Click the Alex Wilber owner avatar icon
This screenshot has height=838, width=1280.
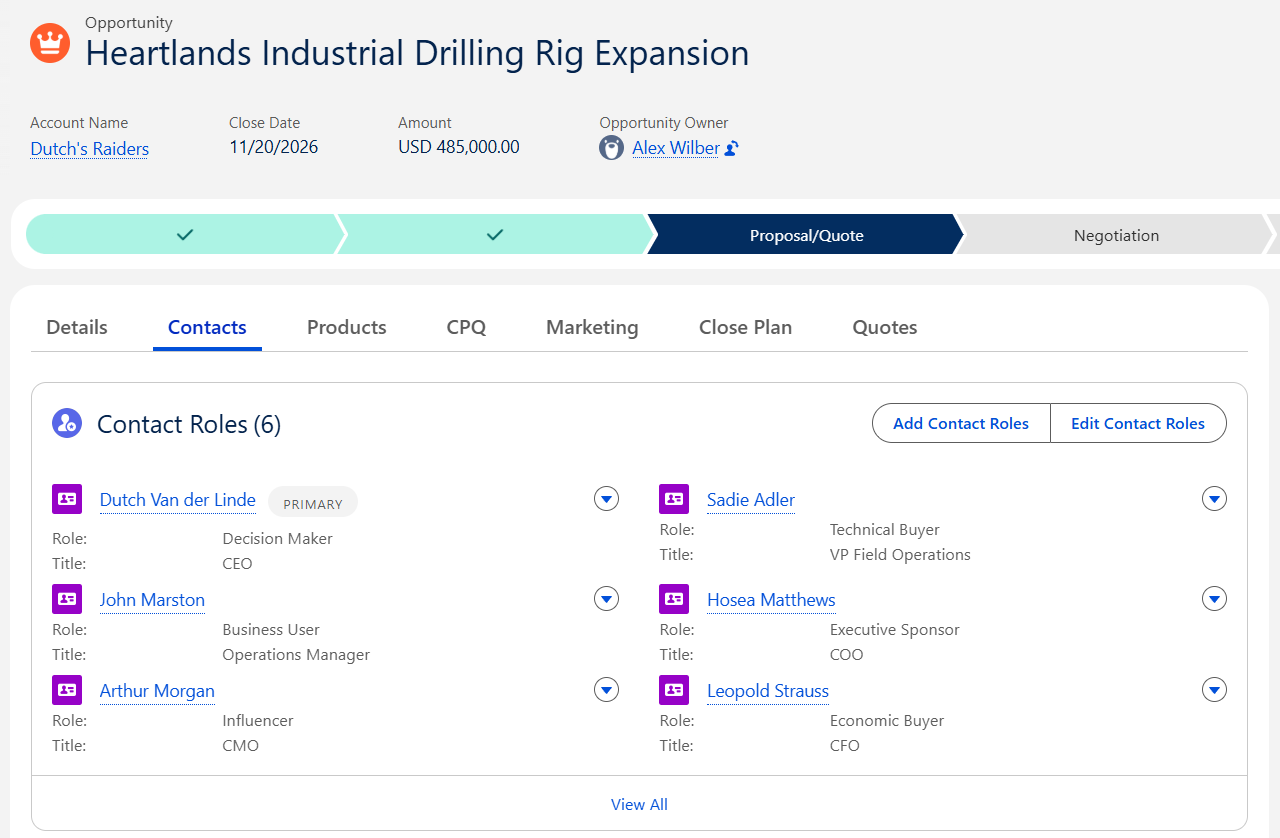[x=612, y=148]
